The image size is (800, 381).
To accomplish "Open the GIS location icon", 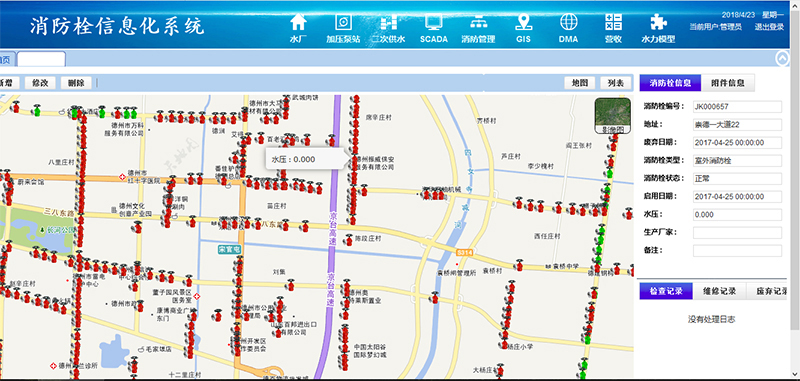I will [x=523, y=22].
